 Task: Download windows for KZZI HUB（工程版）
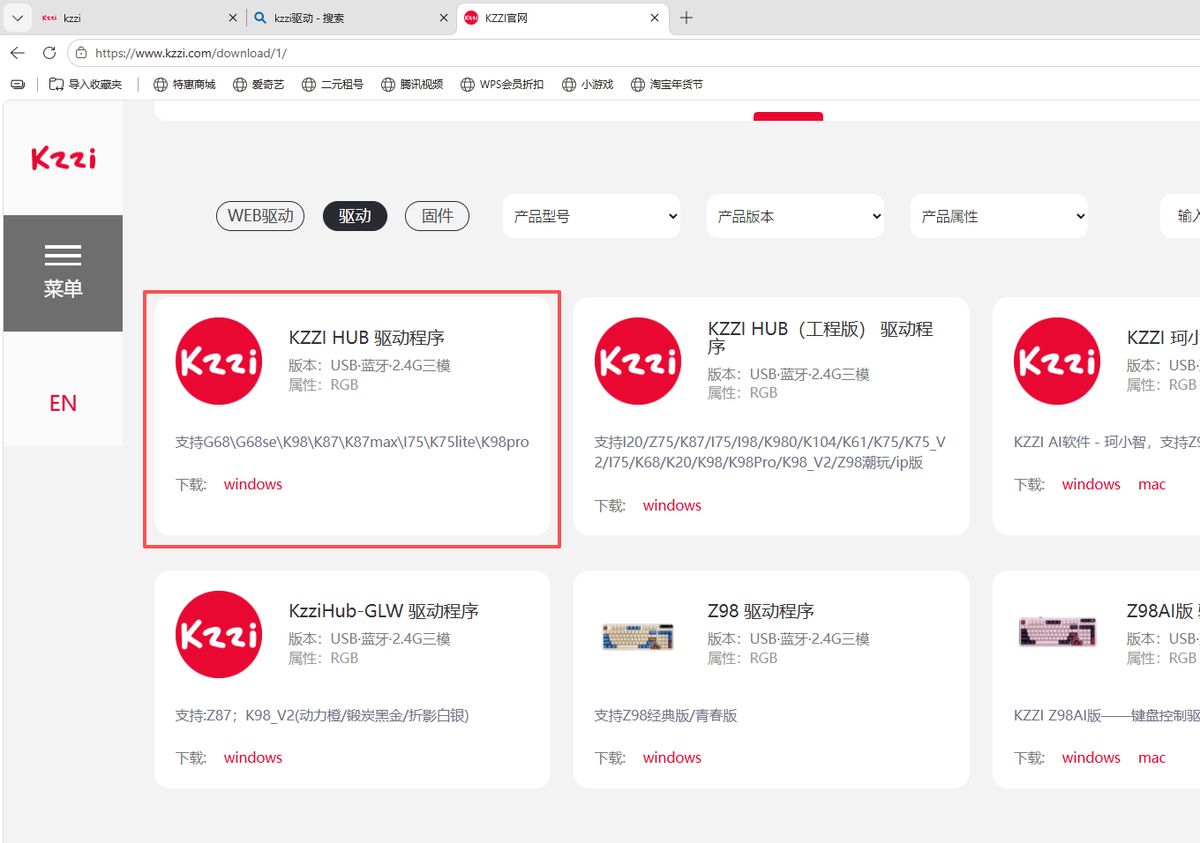tap(672, 505)
